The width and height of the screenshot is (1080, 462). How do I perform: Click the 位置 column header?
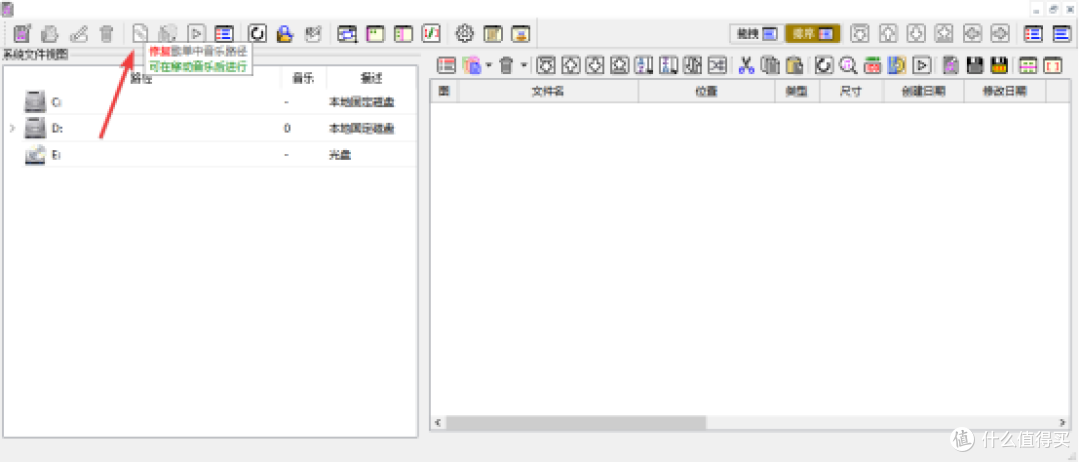(707, 91)
